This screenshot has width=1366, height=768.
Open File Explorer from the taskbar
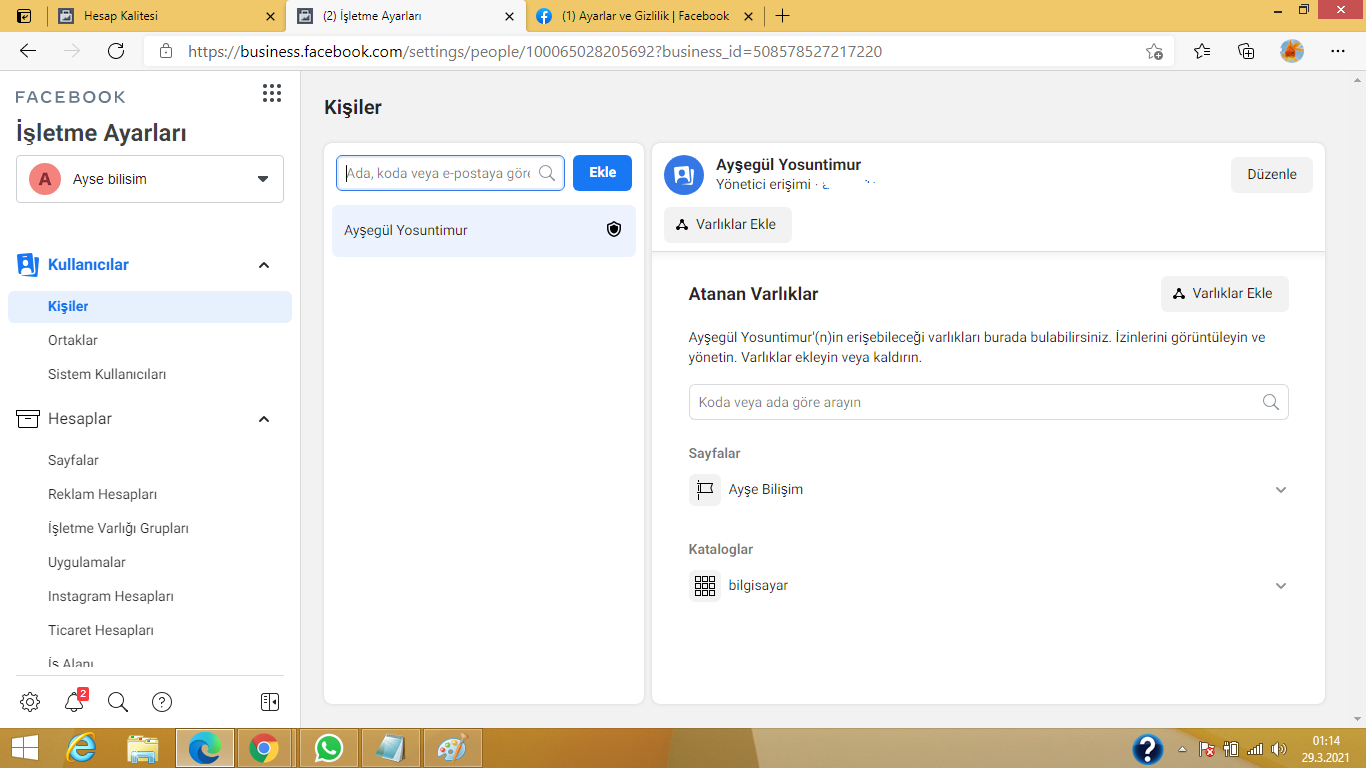click(x=143, y=748)
